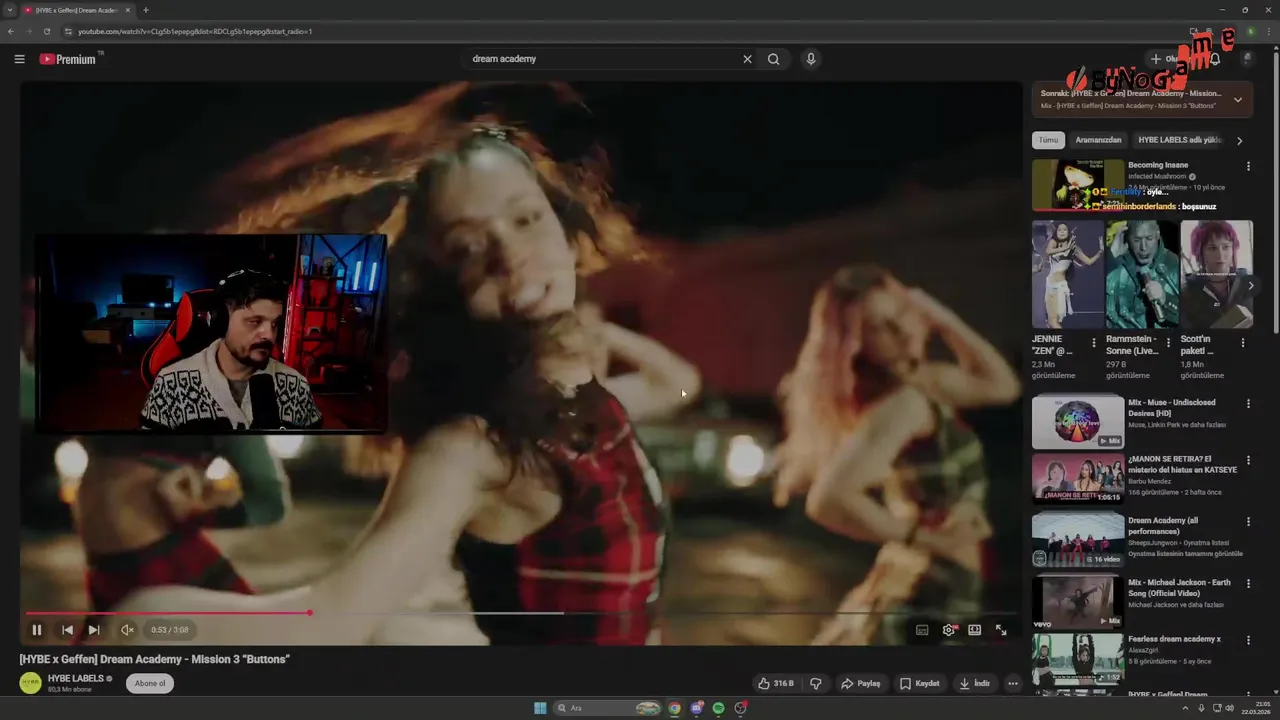
Task: Dislike the video
Action: pyautogui.click(x=816, y=684)
